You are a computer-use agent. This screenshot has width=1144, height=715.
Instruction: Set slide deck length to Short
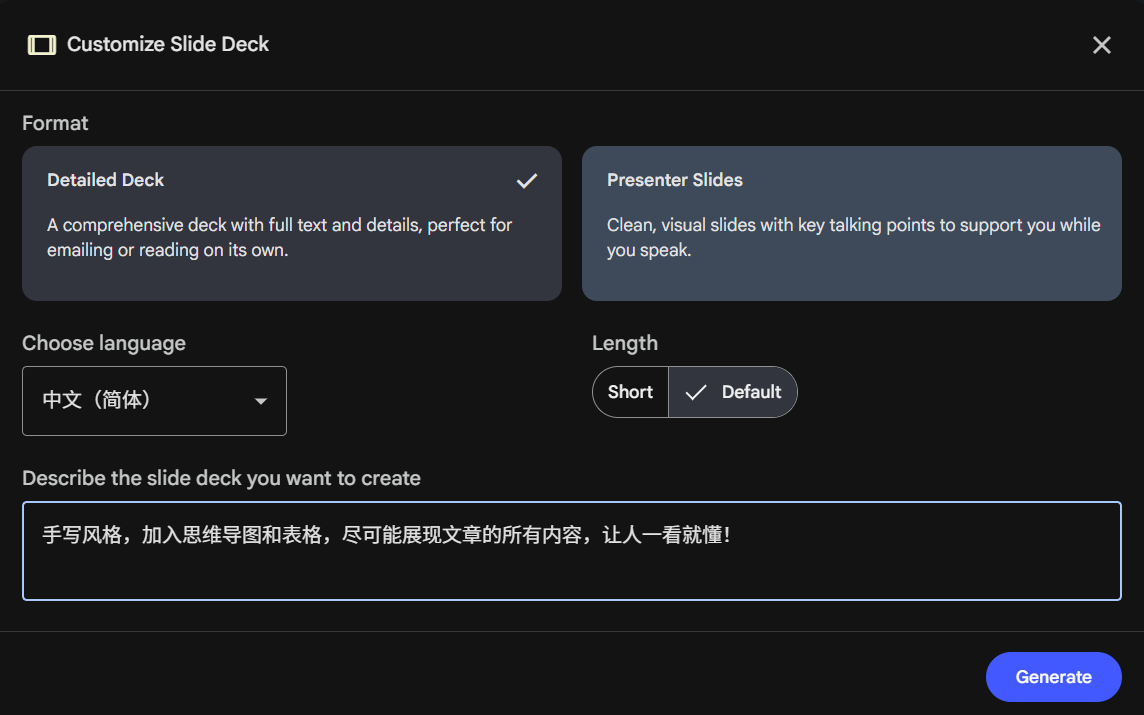pos(630,392)
